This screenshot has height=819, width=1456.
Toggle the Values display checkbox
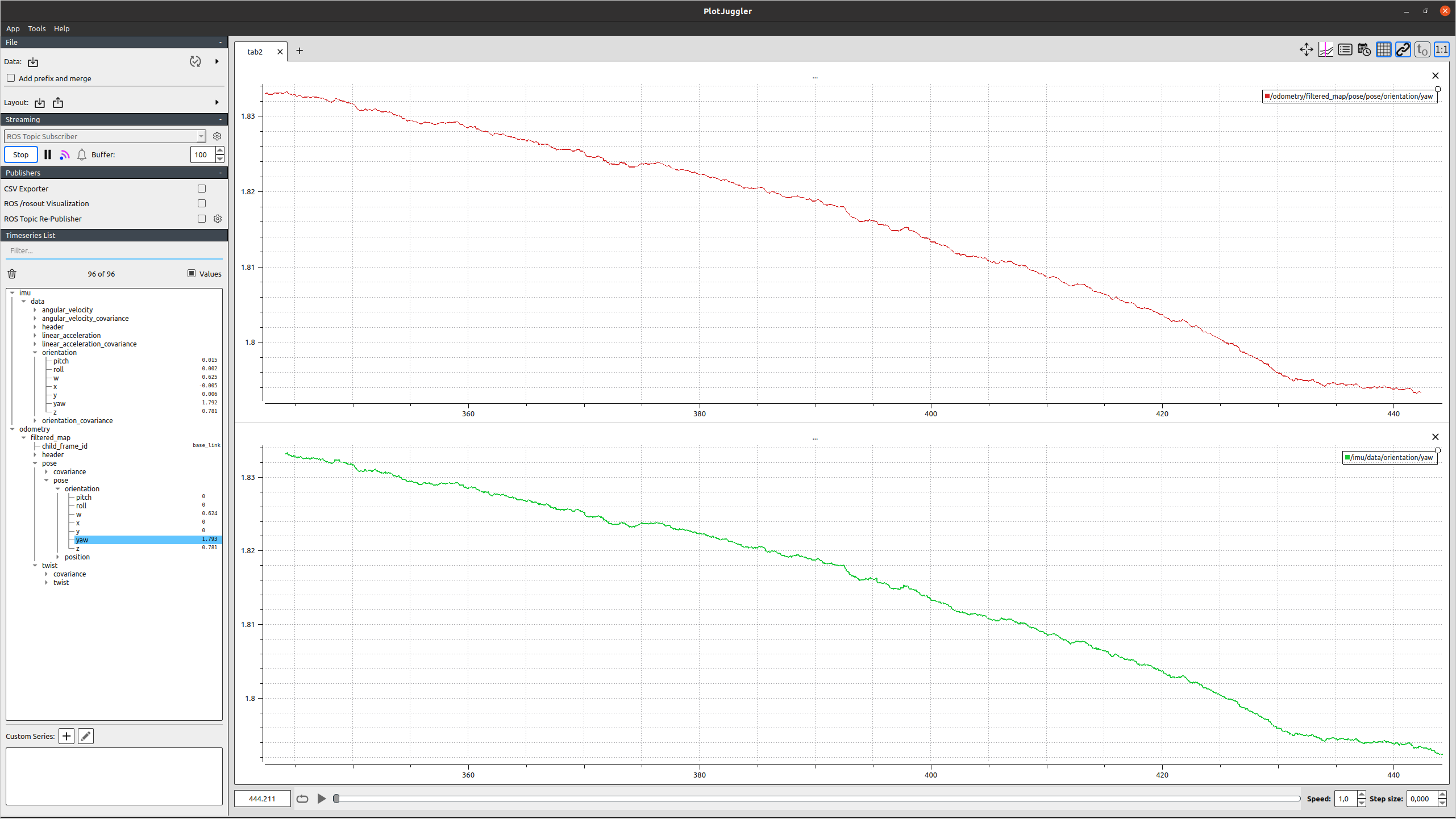[x=191, y=273]
